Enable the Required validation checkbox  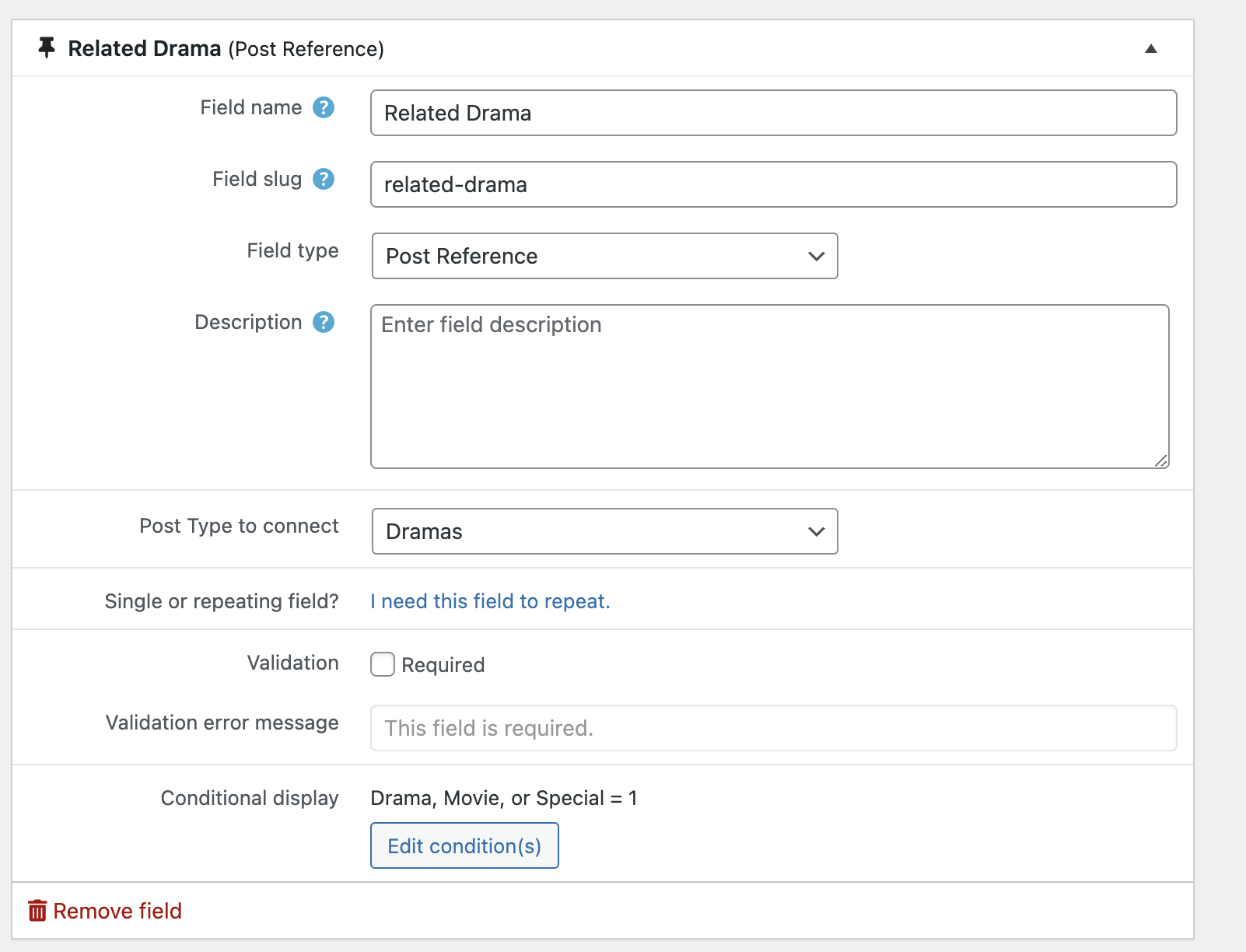383,664
